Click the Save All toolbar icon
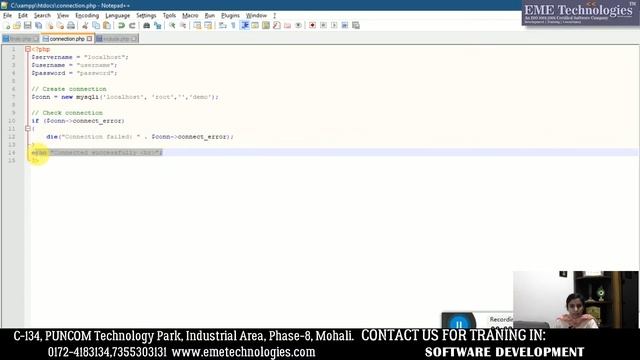The width and height of the screenshot is (640, 360). [38, 25]
